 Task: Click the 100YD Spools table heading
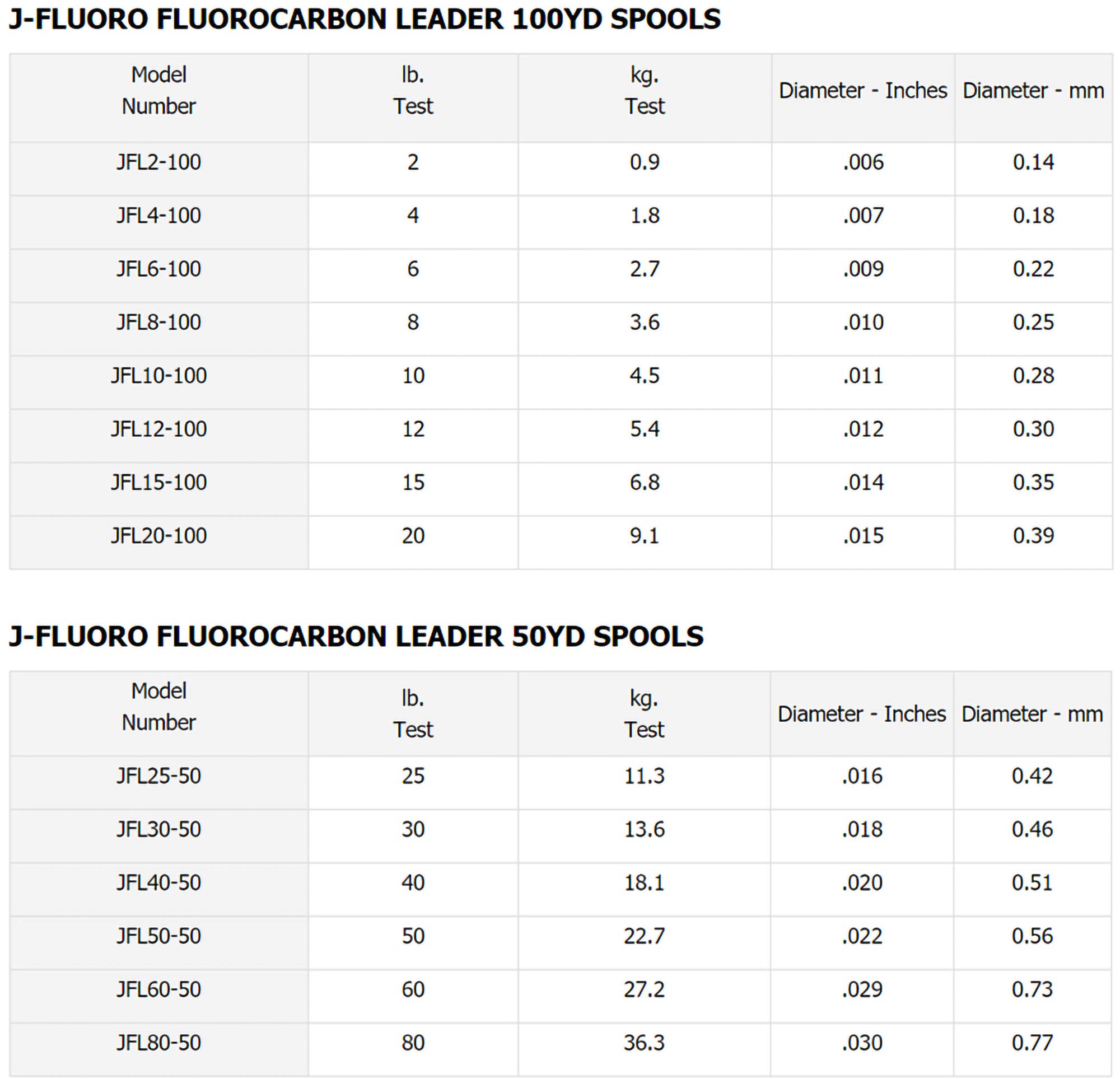tap(365, 20)
